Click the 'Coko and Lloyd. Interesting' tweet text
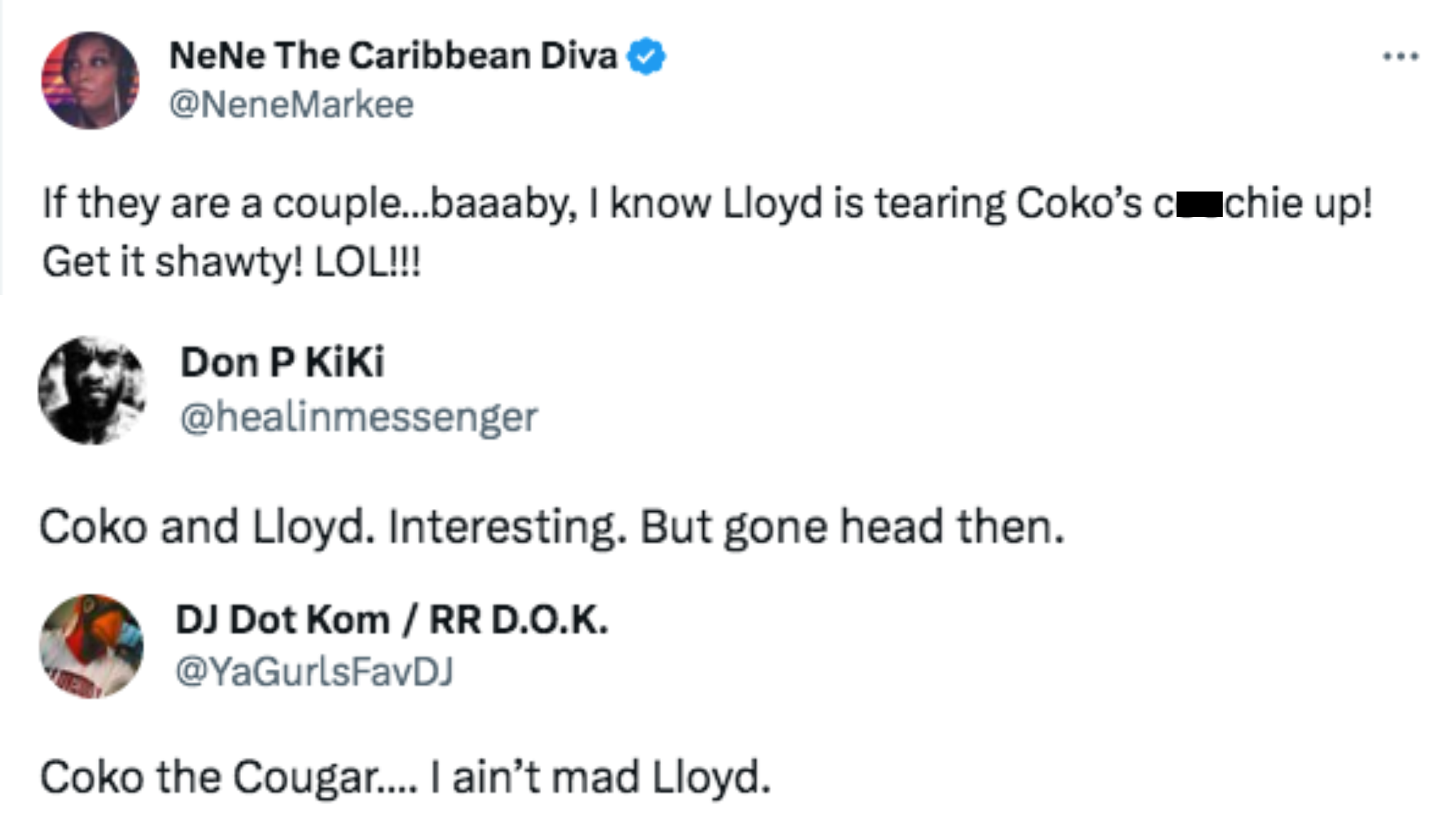1456x819 pixels. 552,528
